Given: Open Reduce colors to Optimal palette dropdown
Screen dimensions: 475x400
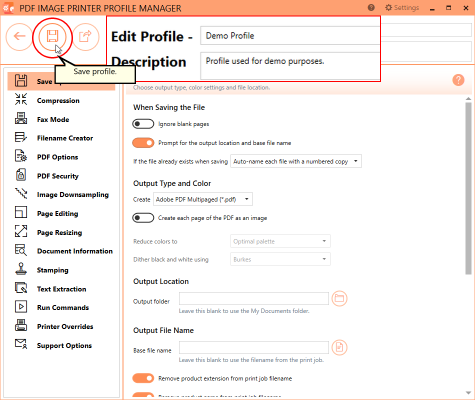Looking at the screenshot, I should click(280, 241).
